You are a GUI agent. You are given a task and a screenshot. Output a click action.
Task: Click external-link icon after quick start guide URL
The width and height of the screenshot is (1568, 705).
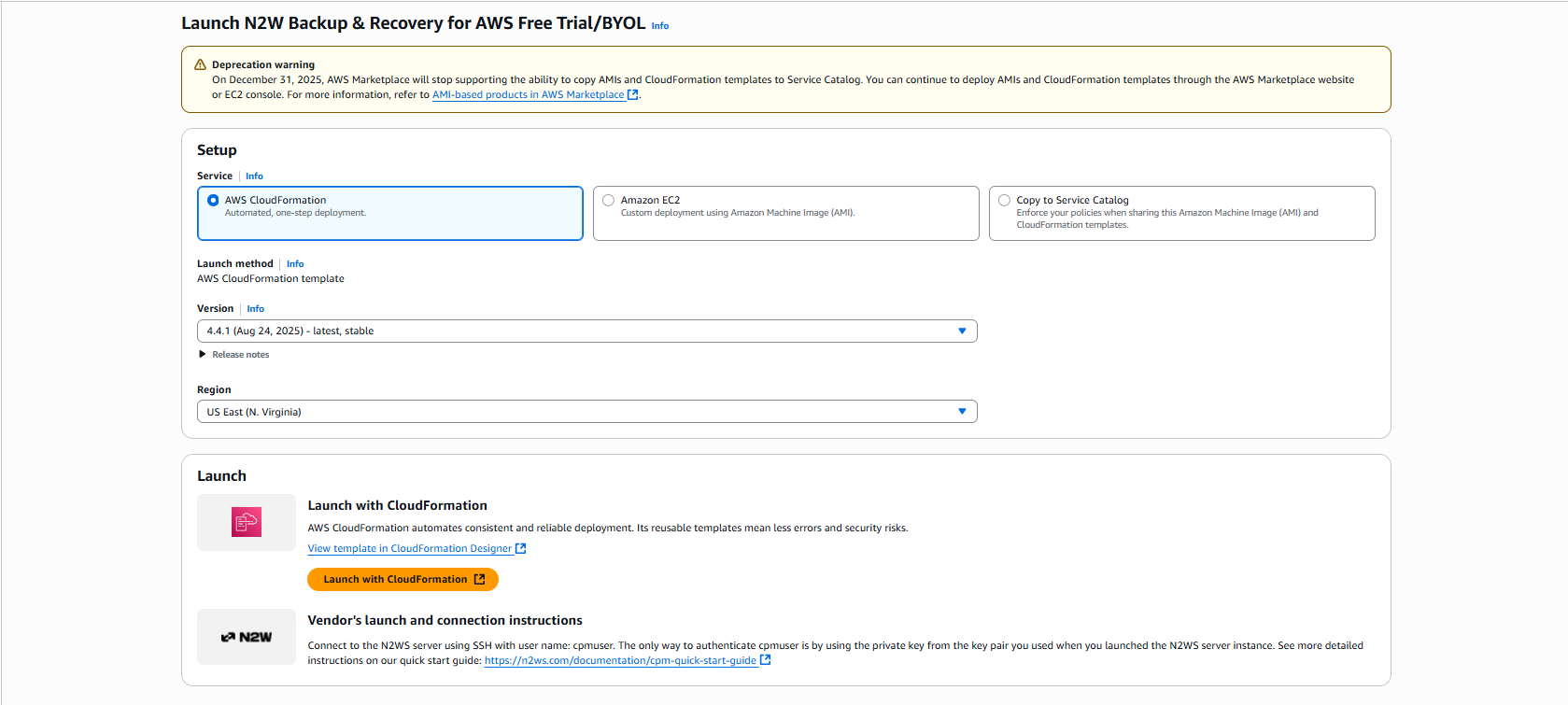click(x=766, y=659)
